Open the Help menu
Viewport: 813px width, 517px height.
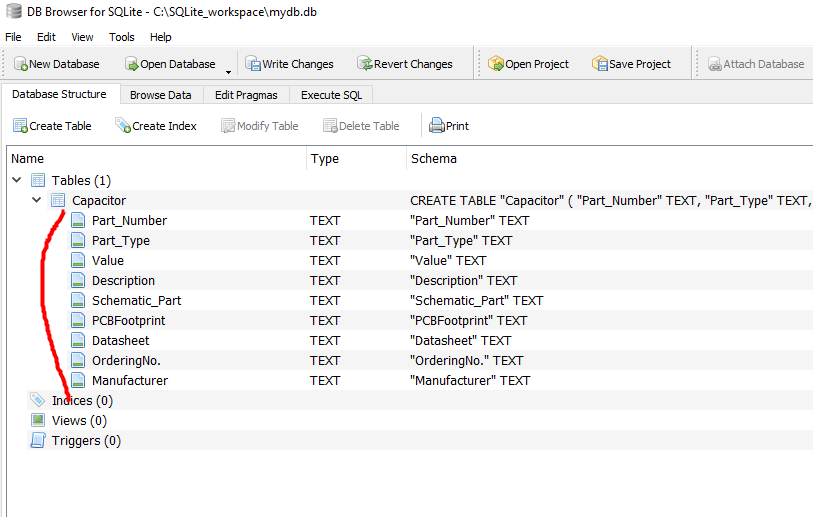(161, 37)
